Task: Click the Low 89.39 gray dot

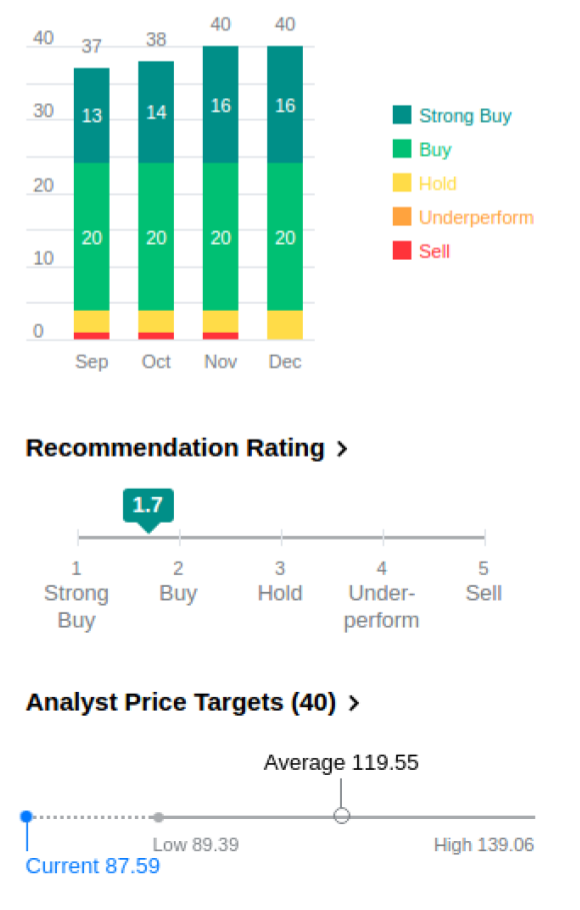Action: [158, 817]
